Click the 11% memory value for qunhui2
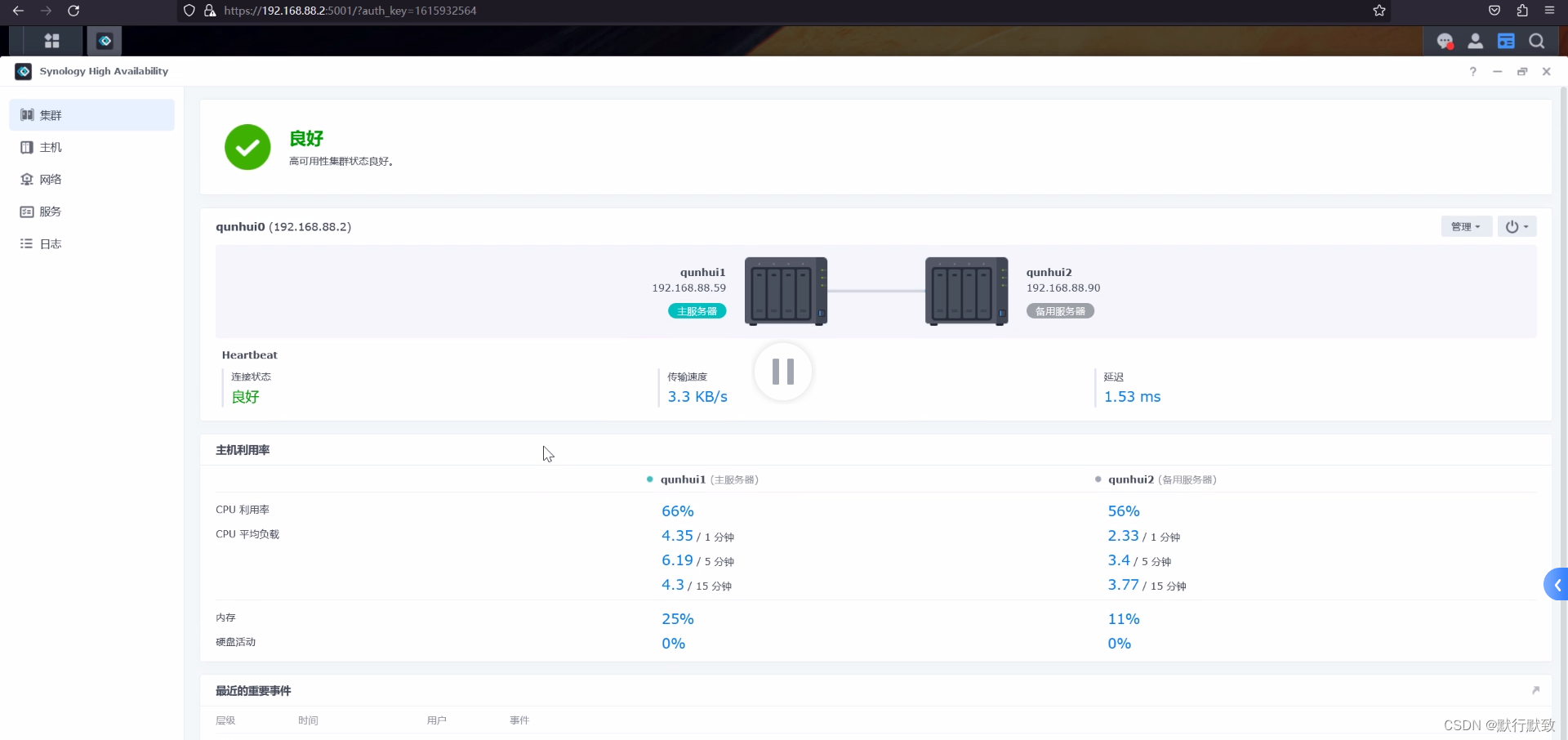1568x740 pixels. (x=1124, y=619)
